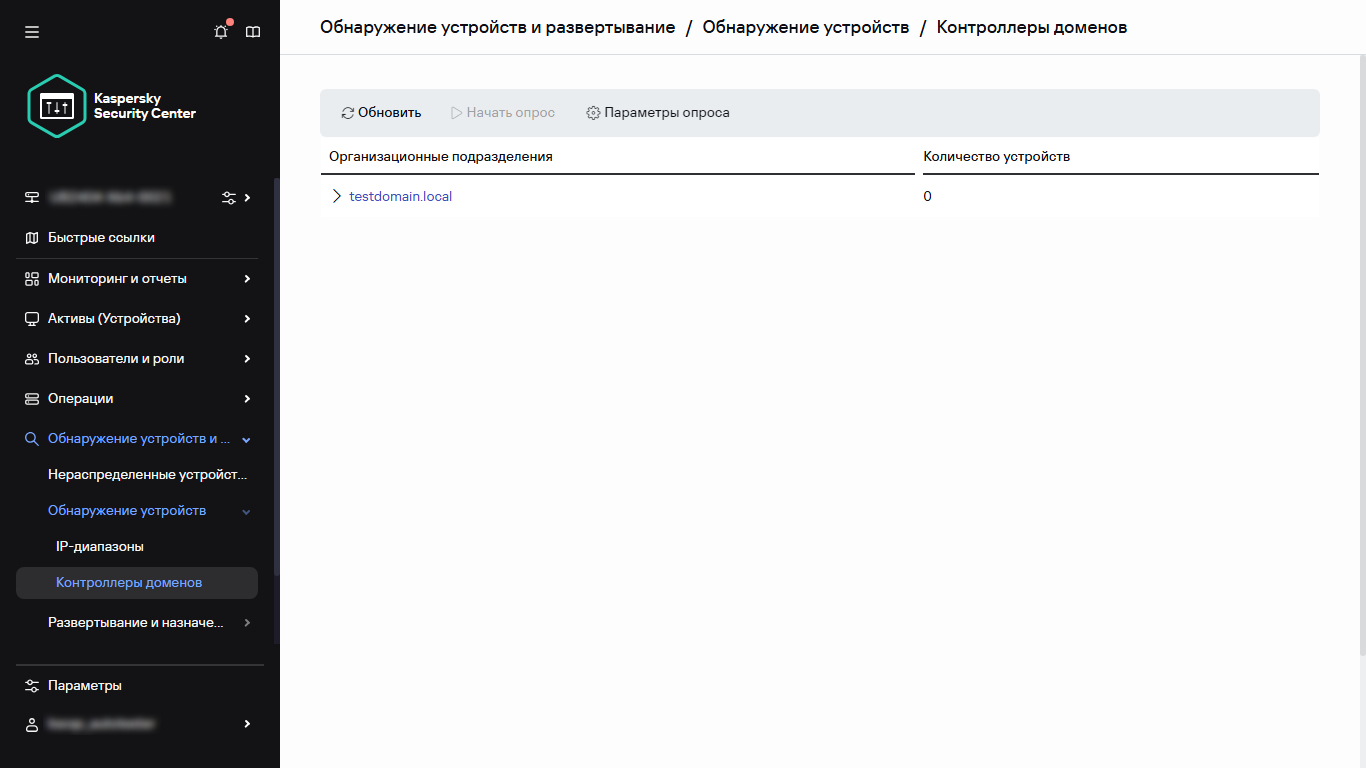Open the testdomain.local domain link
Image resolution: width=1366 pixels, height=768 pixels.
click(x=400, y=196)
